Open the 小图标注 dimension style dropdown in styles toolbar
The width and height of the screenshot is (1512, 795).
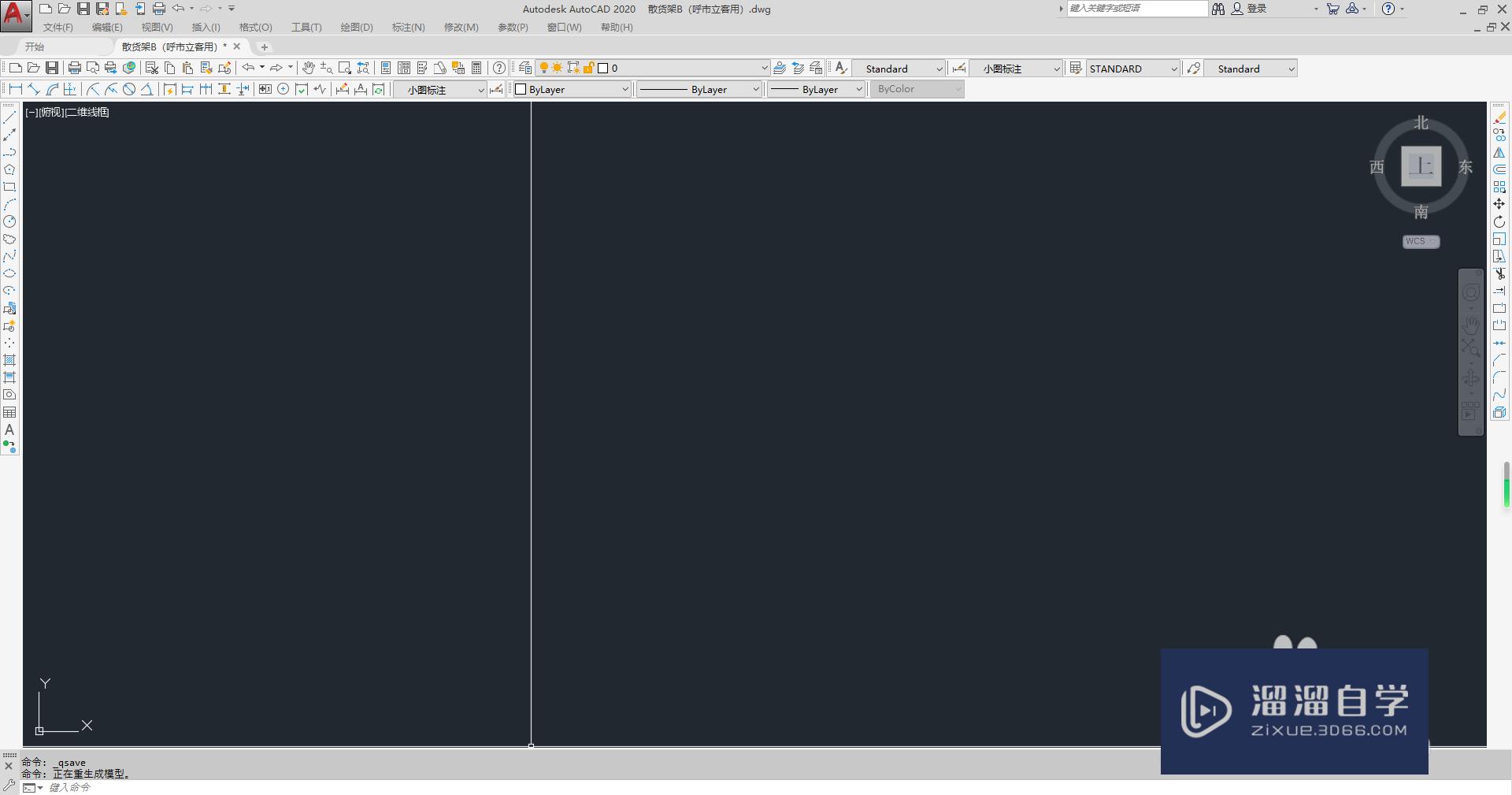click(x=1015, y=69)
